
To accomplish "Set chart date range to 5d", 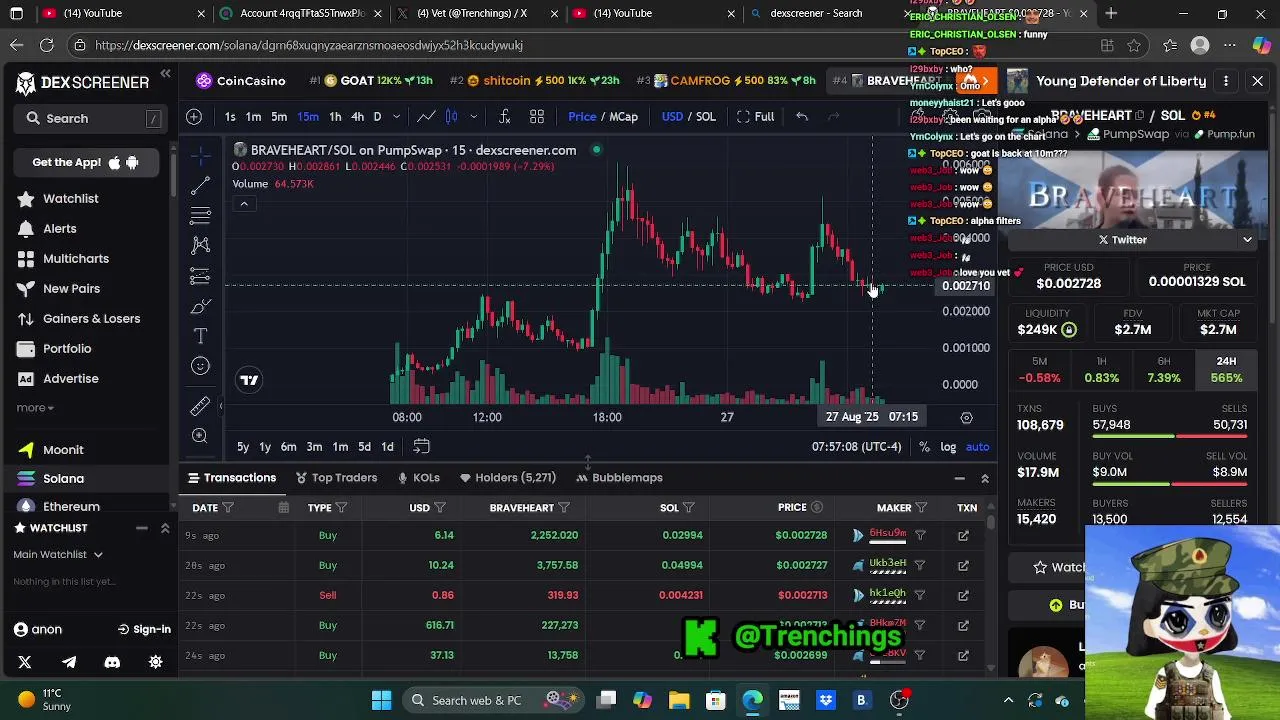I will pyautogui.click(x=364, y=447).
